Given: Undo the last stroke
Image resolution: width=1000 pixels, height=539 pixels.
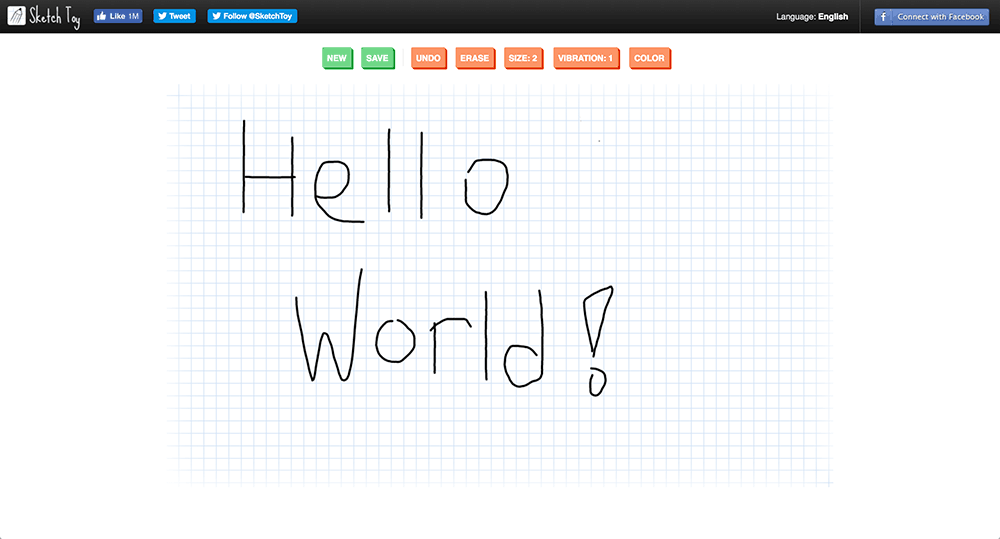Looking at the screenshot, I should [428, 58].
